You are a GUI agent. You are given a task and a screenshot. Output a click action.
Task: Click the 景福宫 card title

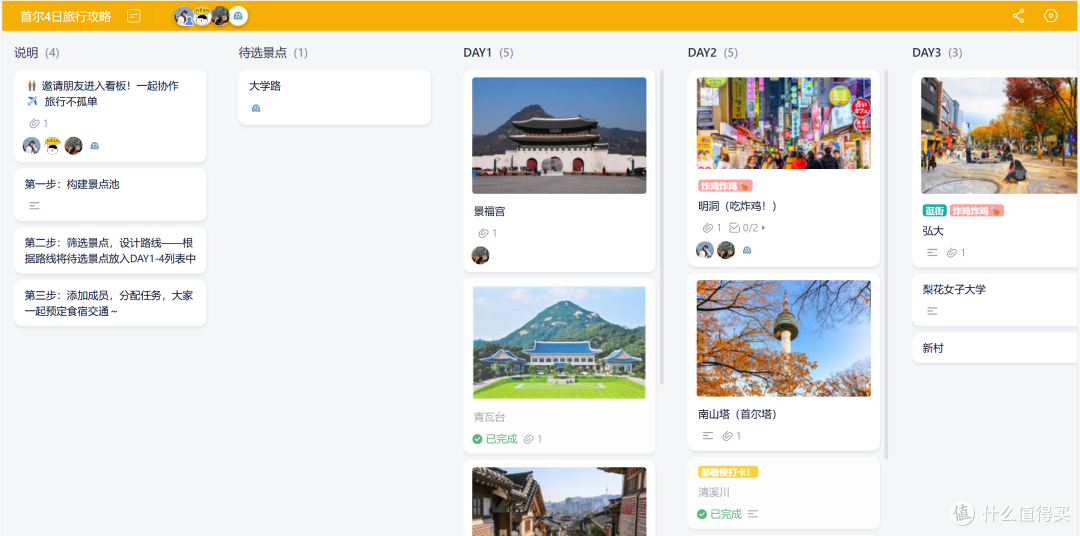coord(490,212)
